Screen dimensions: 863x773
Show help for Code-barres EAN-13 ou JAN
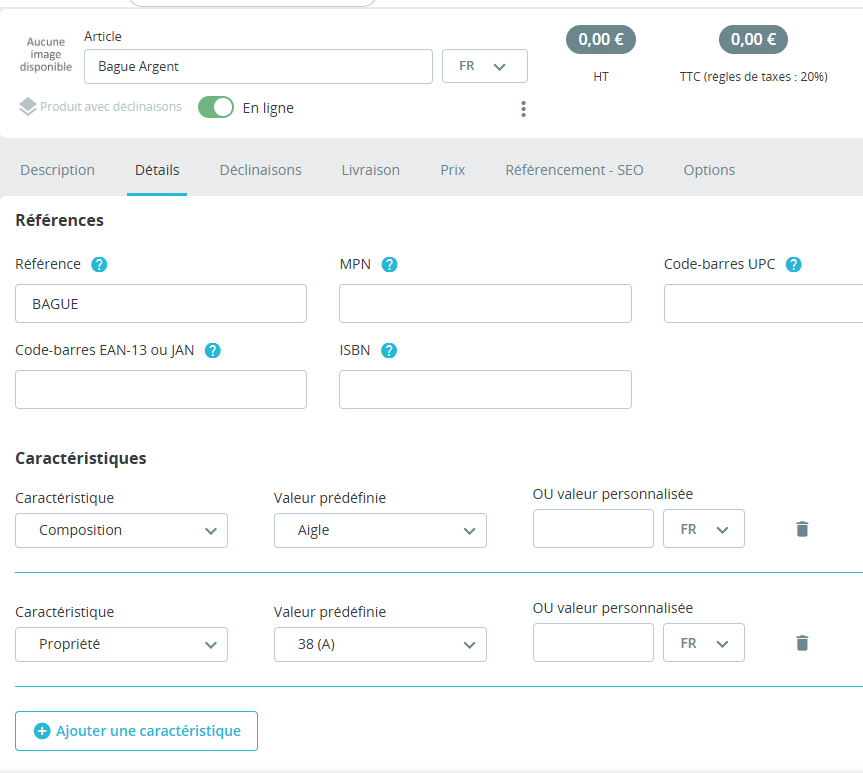pos(212,351)
